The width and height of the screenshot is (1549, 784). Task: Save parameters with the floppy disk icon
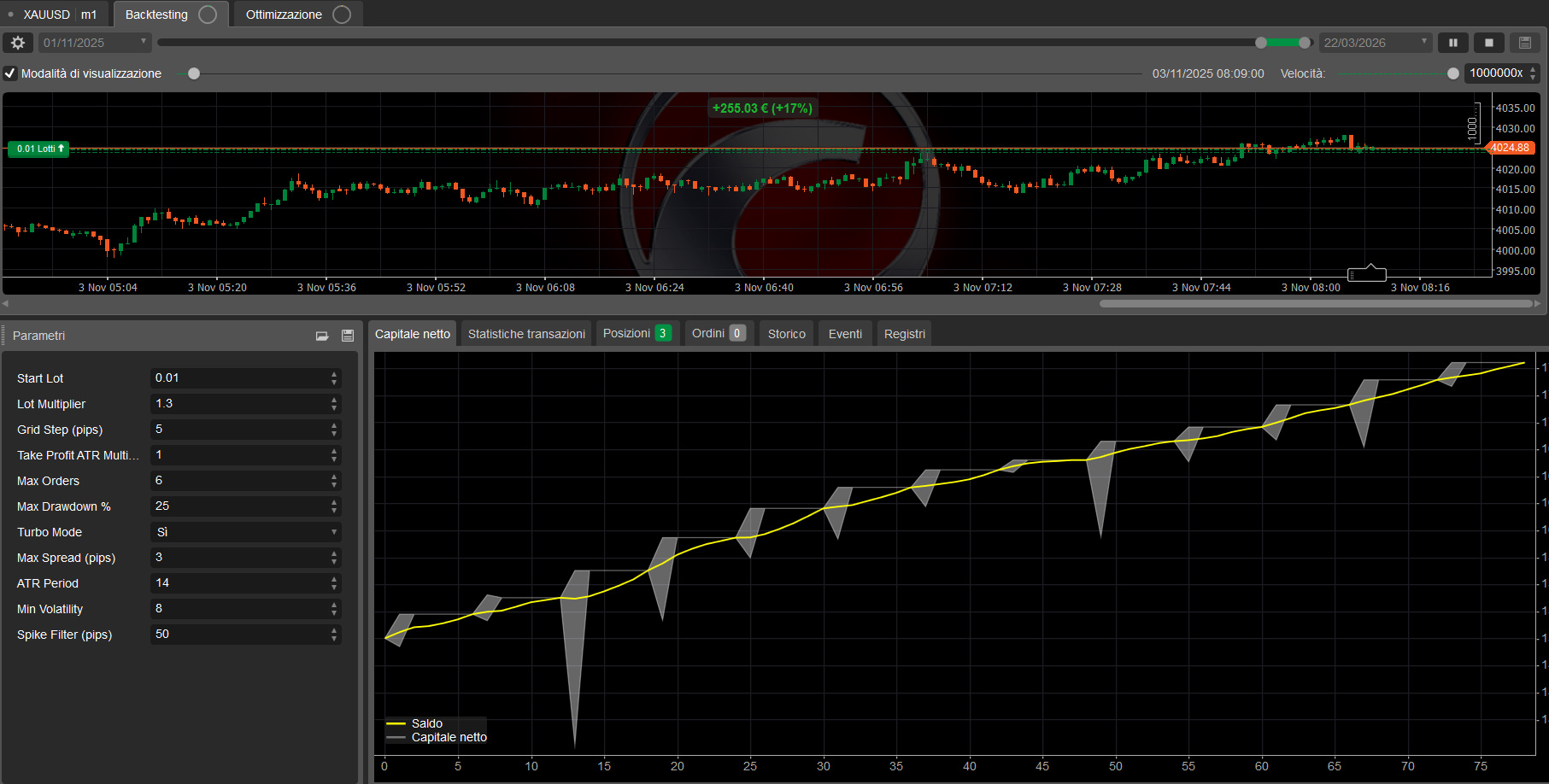coord(348,336)
